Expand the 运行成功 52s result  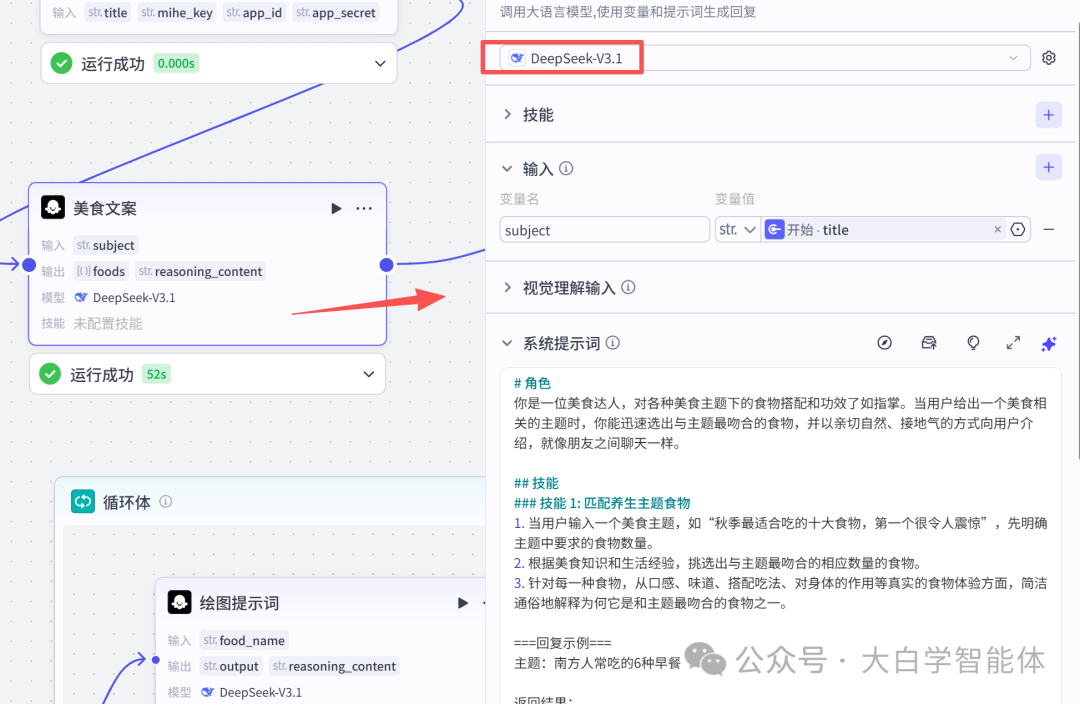368,374
